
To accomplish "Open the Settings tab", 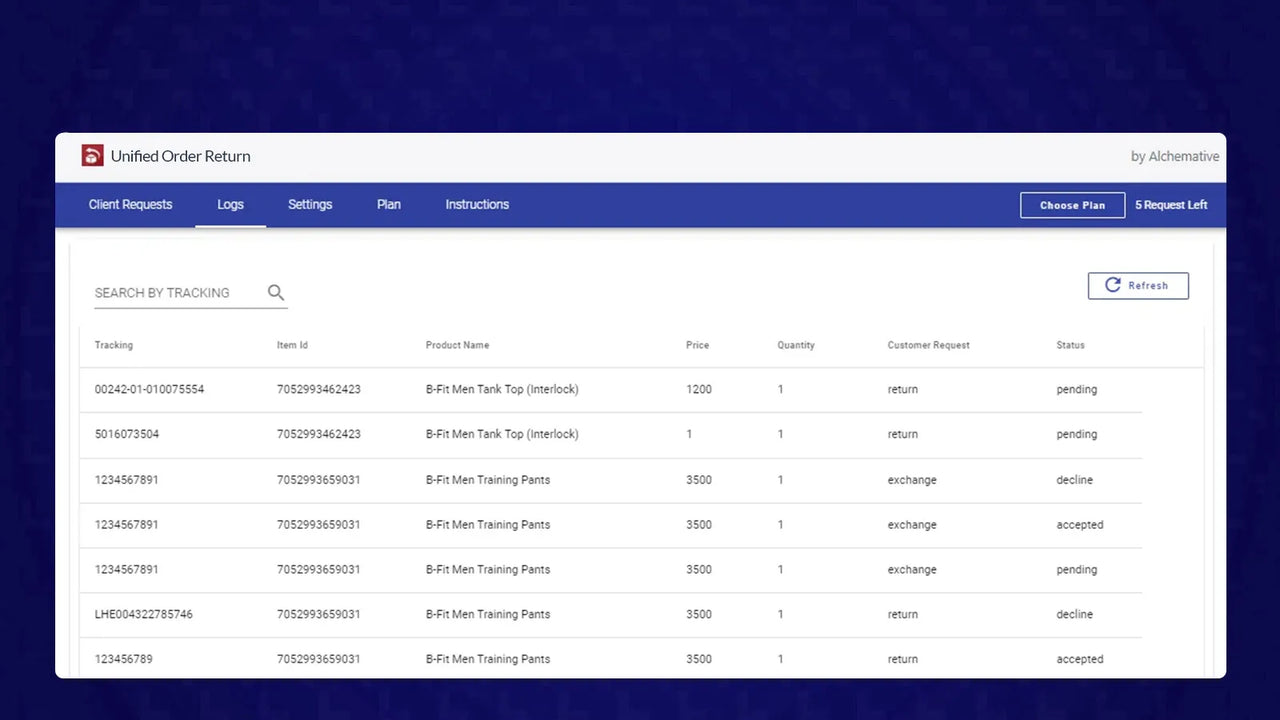I will tap(310, 205).
